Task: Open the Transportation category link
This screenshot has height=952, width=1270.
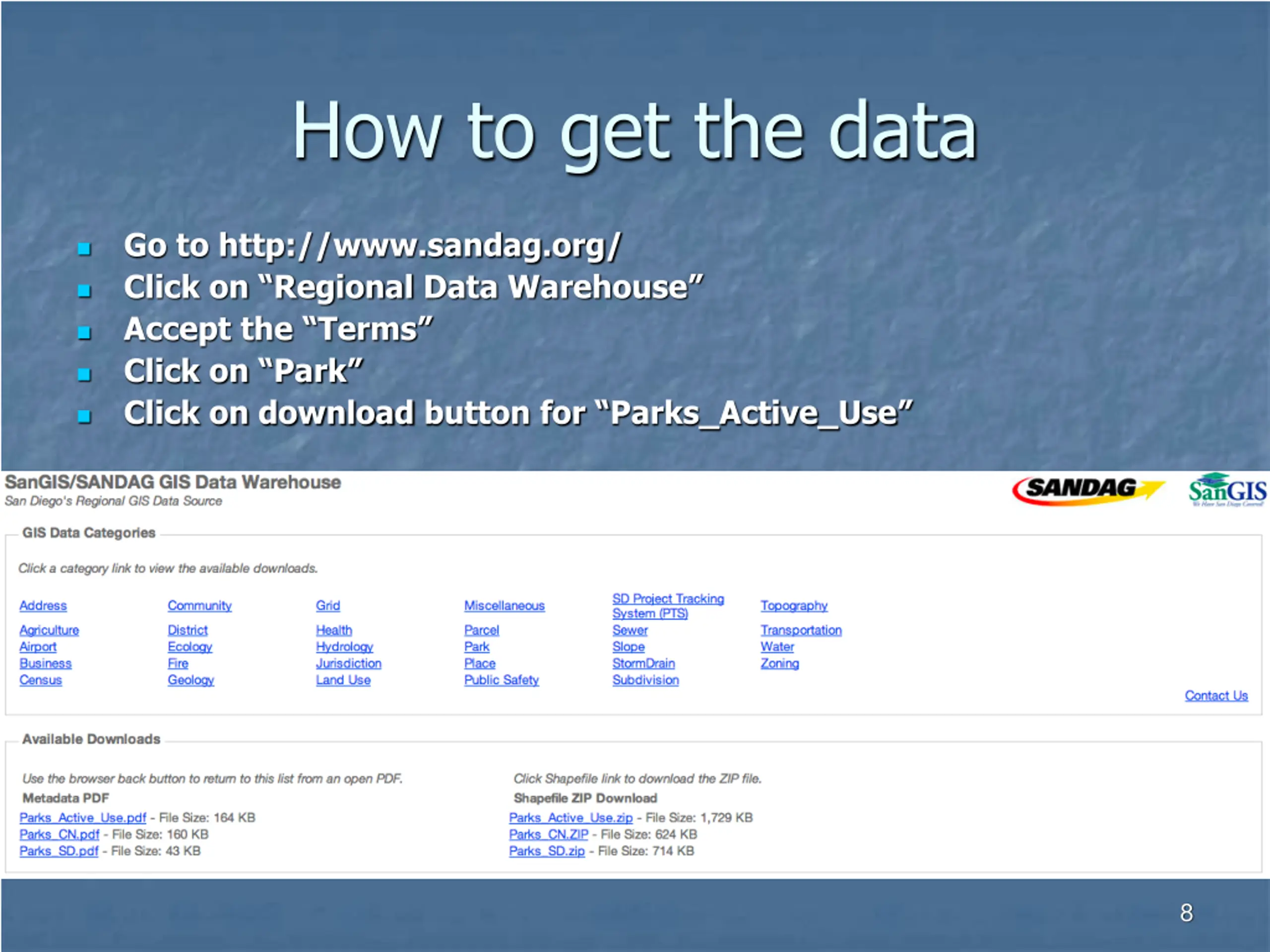Action: 802,630
